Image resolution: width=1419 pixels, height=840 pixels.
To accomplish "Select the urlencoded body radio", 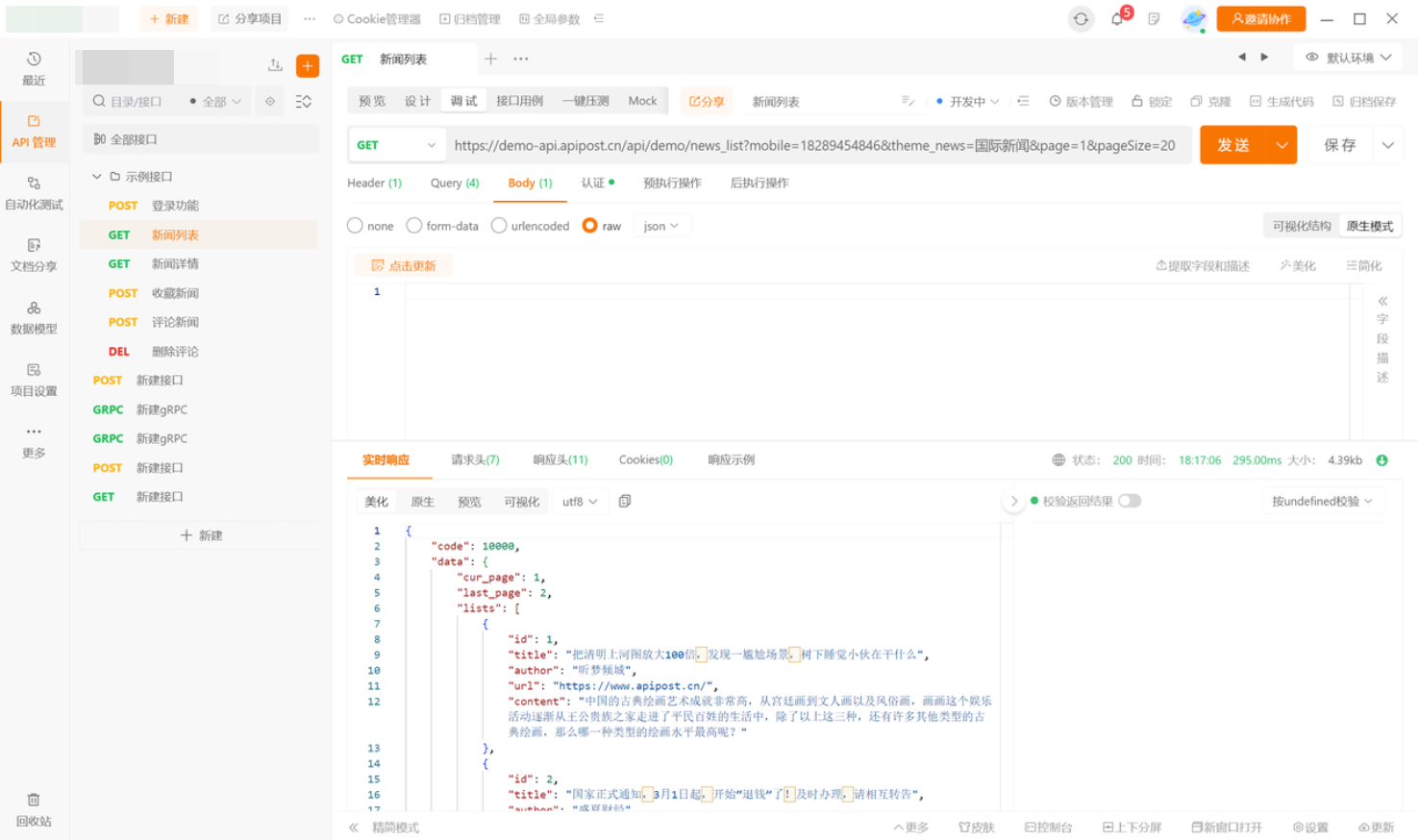I will [x=499, y=226].
